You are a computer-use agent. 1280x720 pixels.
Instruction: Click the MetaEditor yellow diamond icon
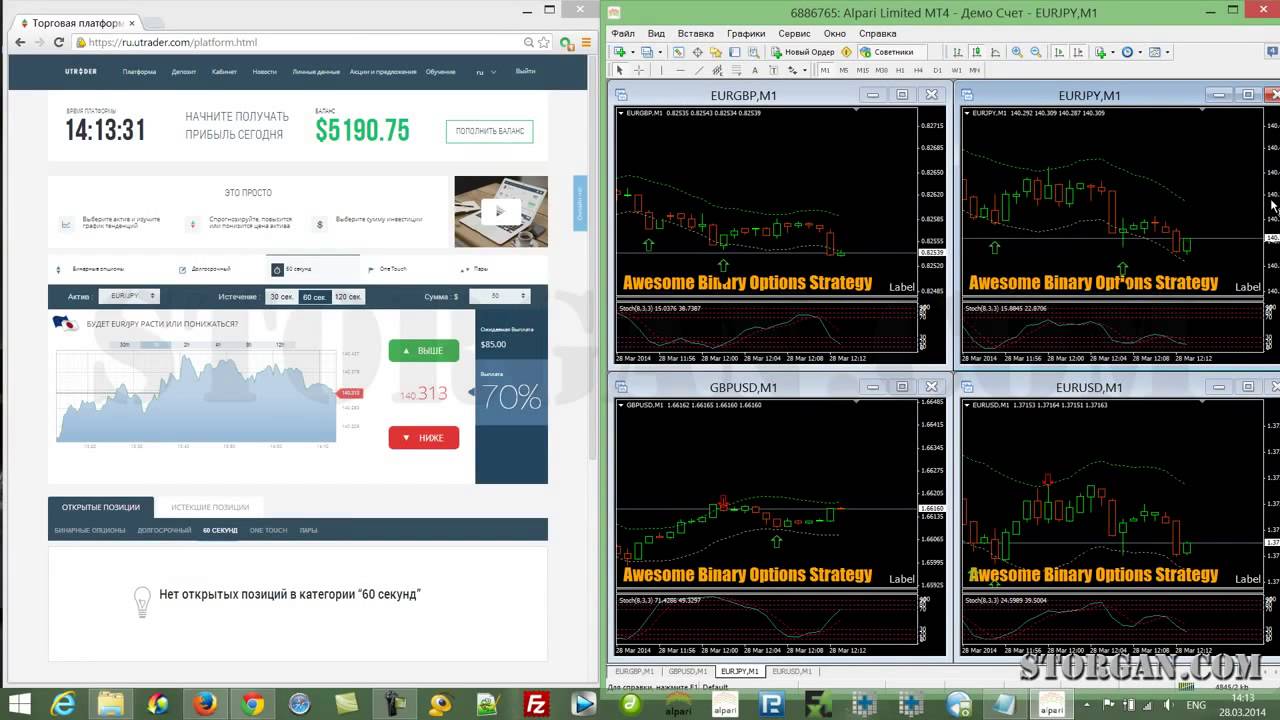847,52
